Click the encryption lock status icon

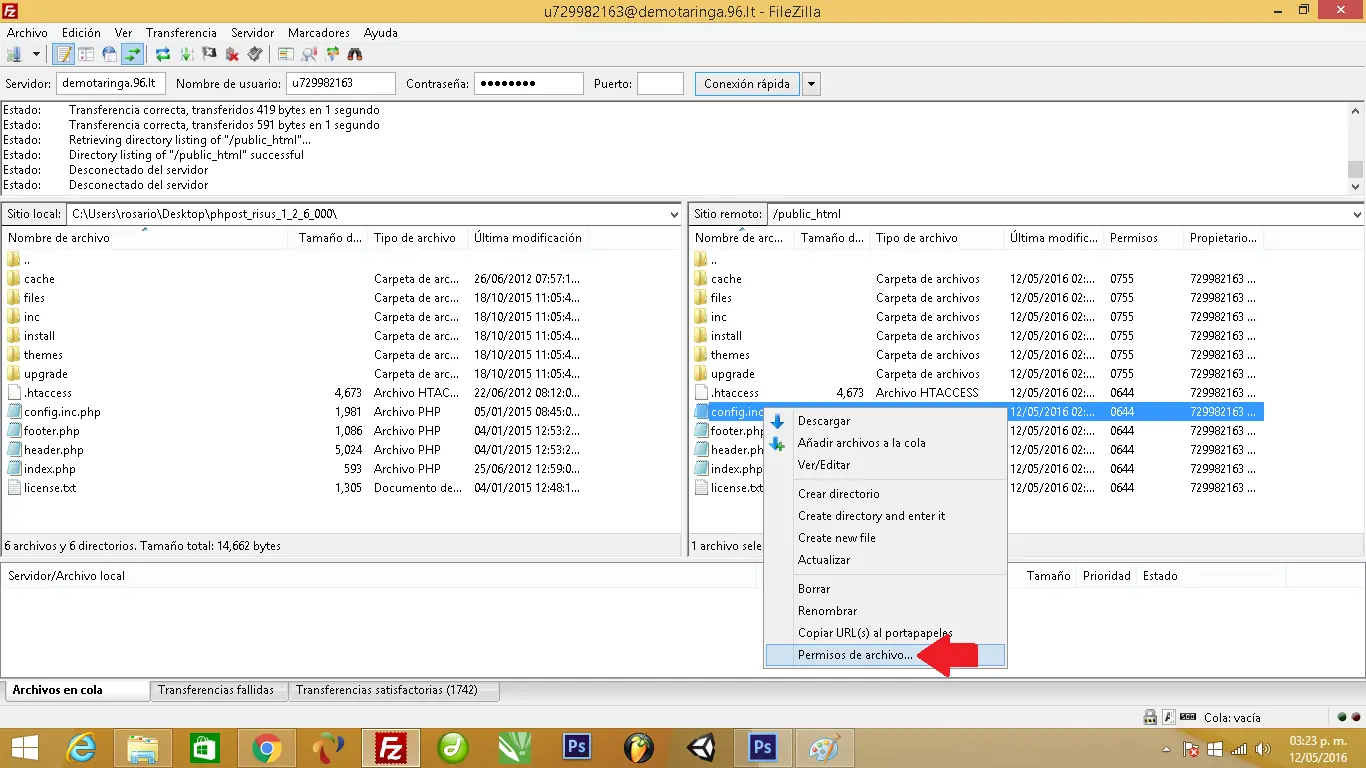pos(1150,717)
